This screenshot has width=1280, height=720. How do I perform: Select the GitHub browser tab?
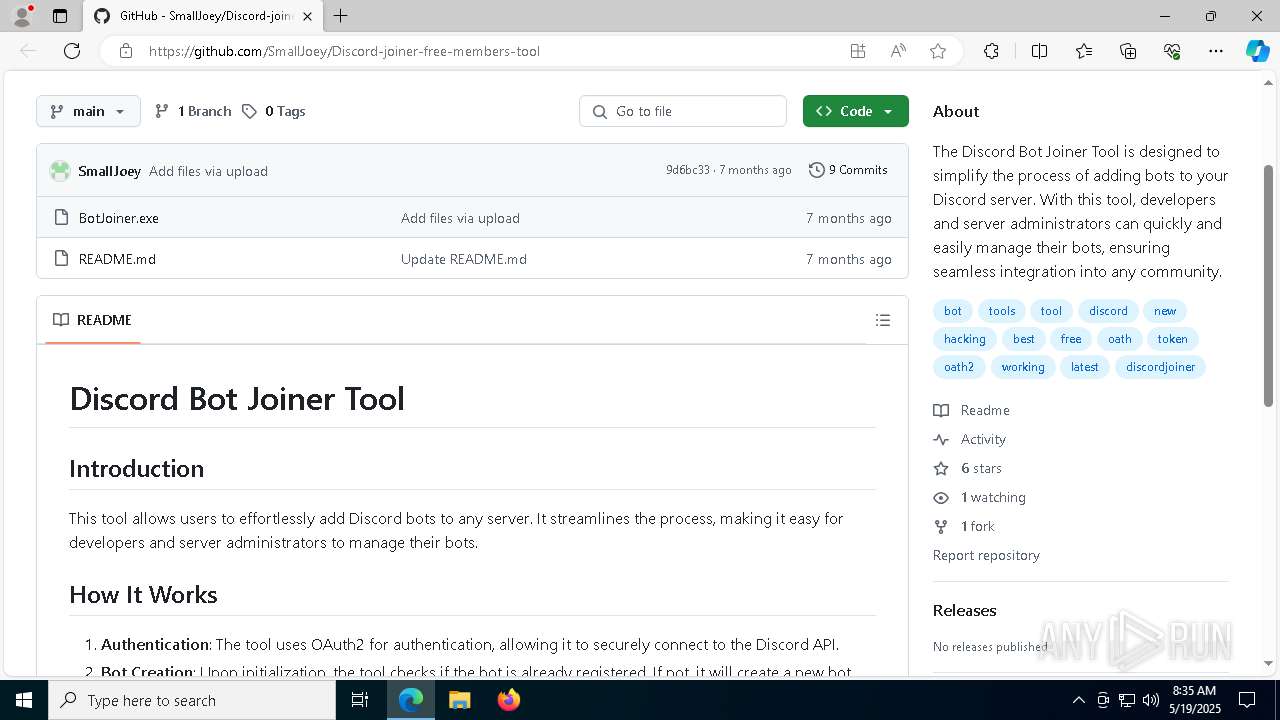click(x=203, y=16)
